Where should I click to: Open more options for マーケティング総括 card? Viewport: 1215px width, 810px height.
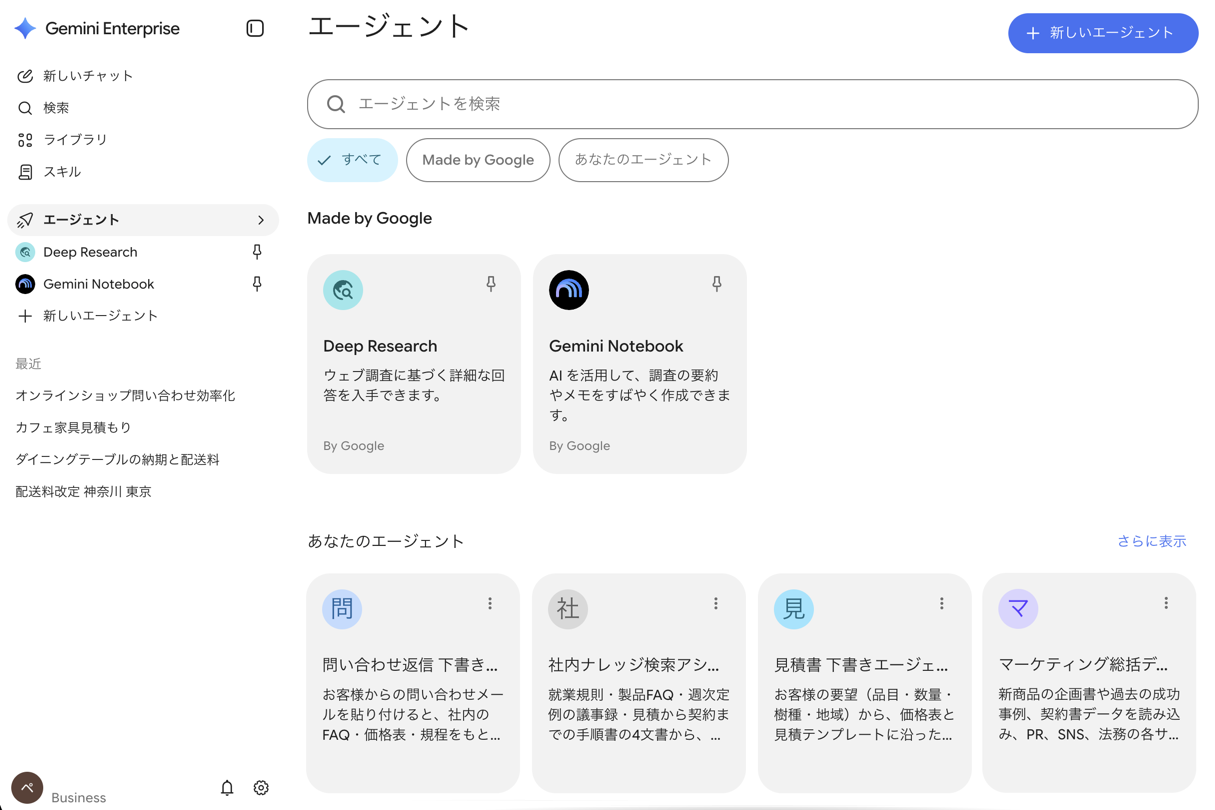1166,603
